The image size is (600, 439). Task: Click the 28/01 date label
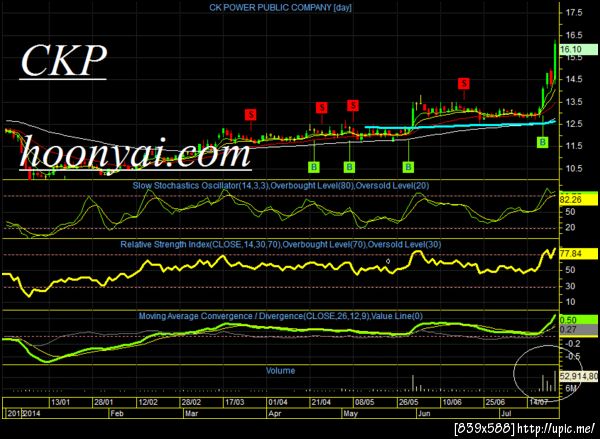pyautogui.click(x=104, y=402)
